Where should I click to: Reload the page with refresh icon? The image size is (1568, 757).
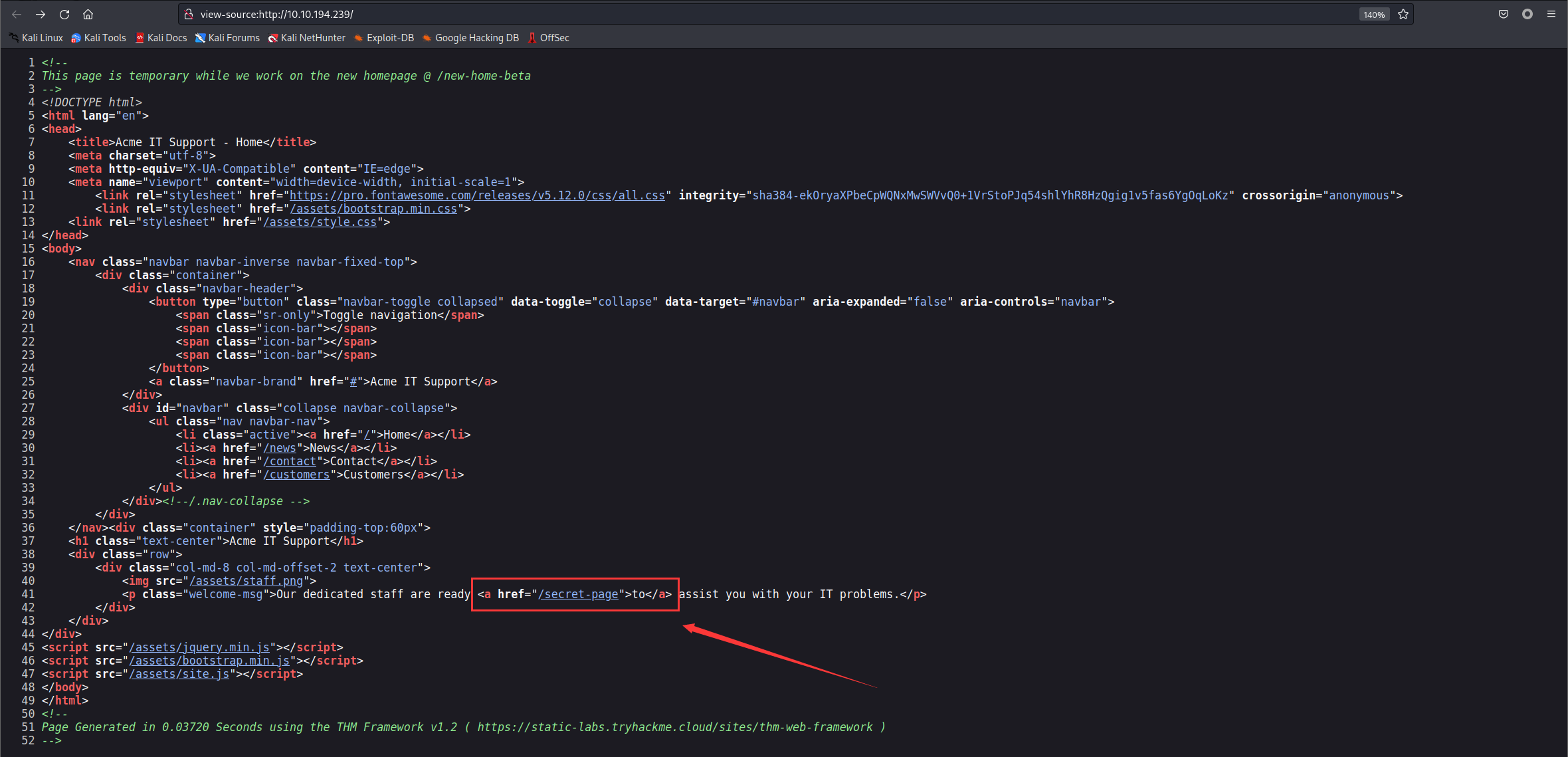[x=64, y=14]
